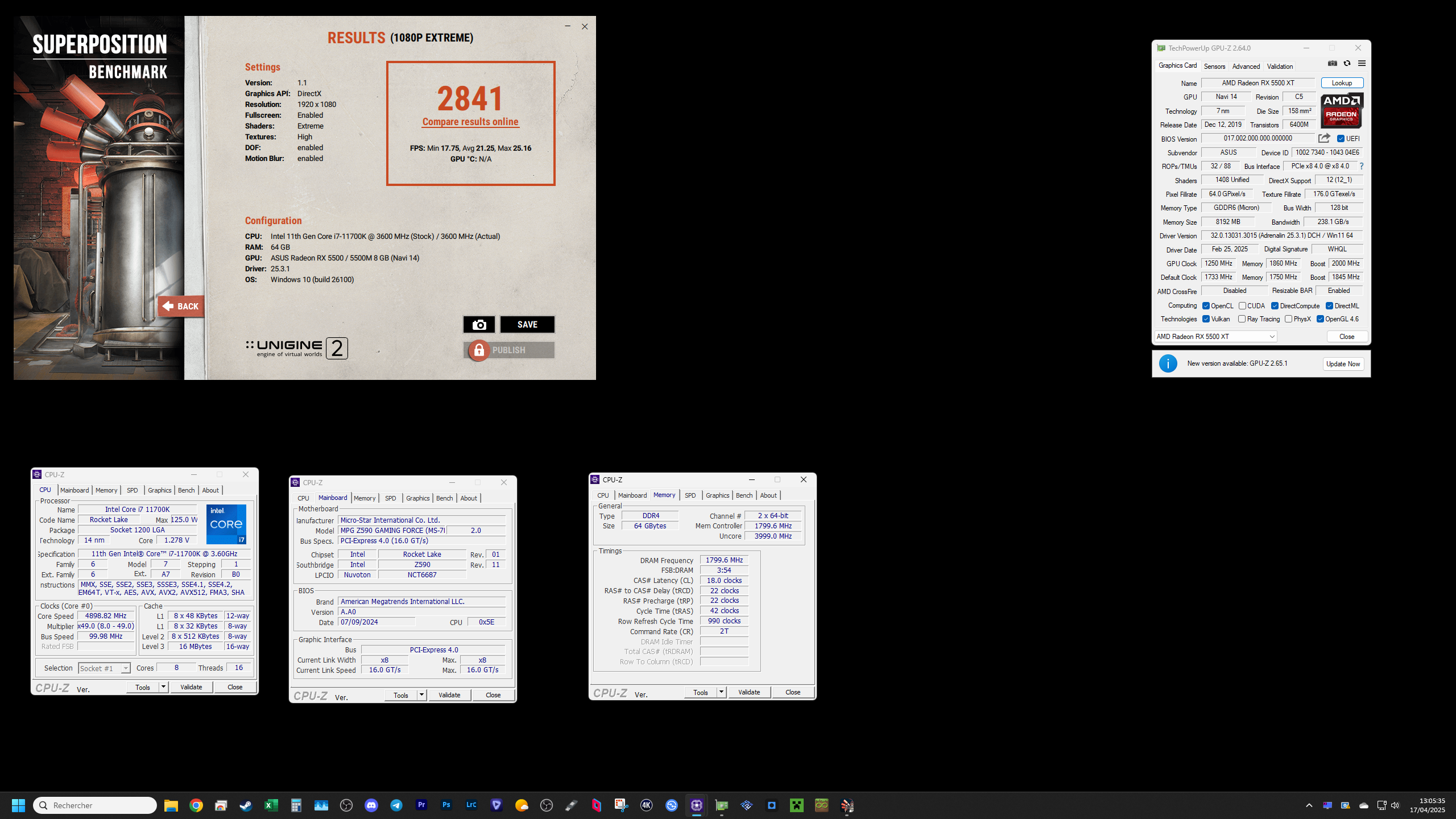Click the volume icon in the system tray
The height and width of the screenshot is (819, 1456).
1395,805
